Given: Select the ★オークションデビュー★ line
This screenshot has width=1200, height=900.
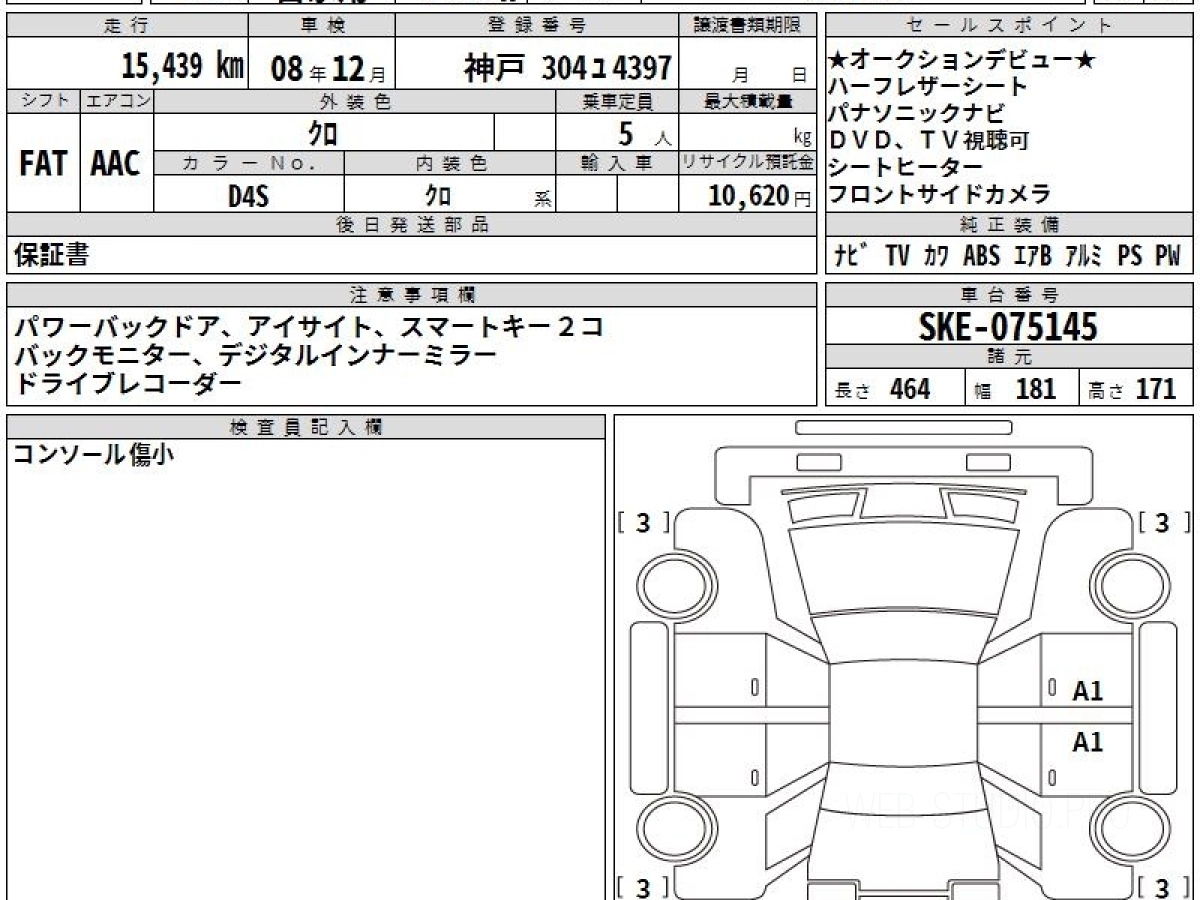Looking at the screenshot, I should click(963, 60).
